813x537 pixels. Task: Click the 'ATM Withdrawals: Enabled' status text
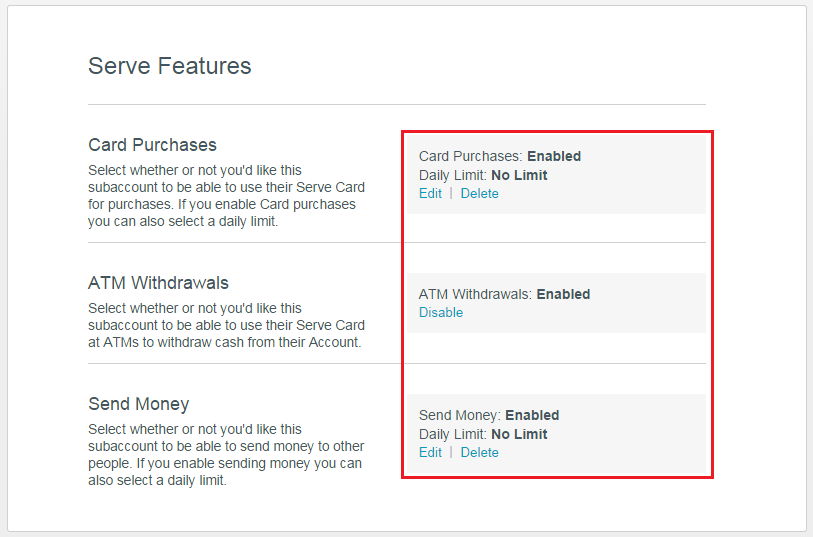click(504, 295)
